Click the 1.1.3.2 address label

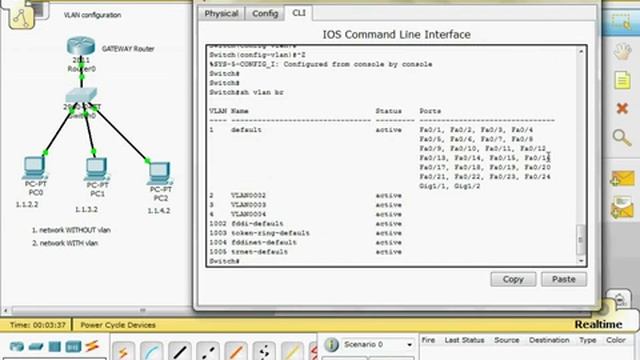tap(86, 209)
